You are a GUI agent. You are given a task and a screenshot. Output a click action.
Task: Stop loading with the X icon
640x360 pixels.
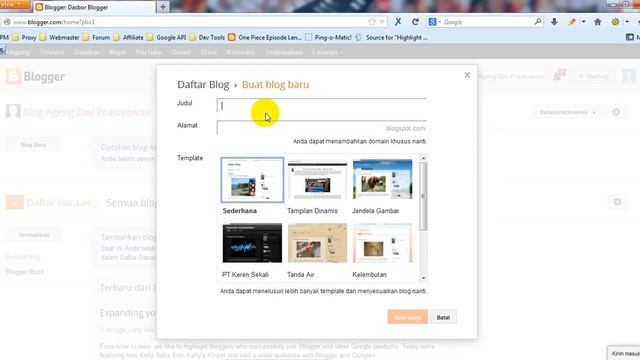398,22
